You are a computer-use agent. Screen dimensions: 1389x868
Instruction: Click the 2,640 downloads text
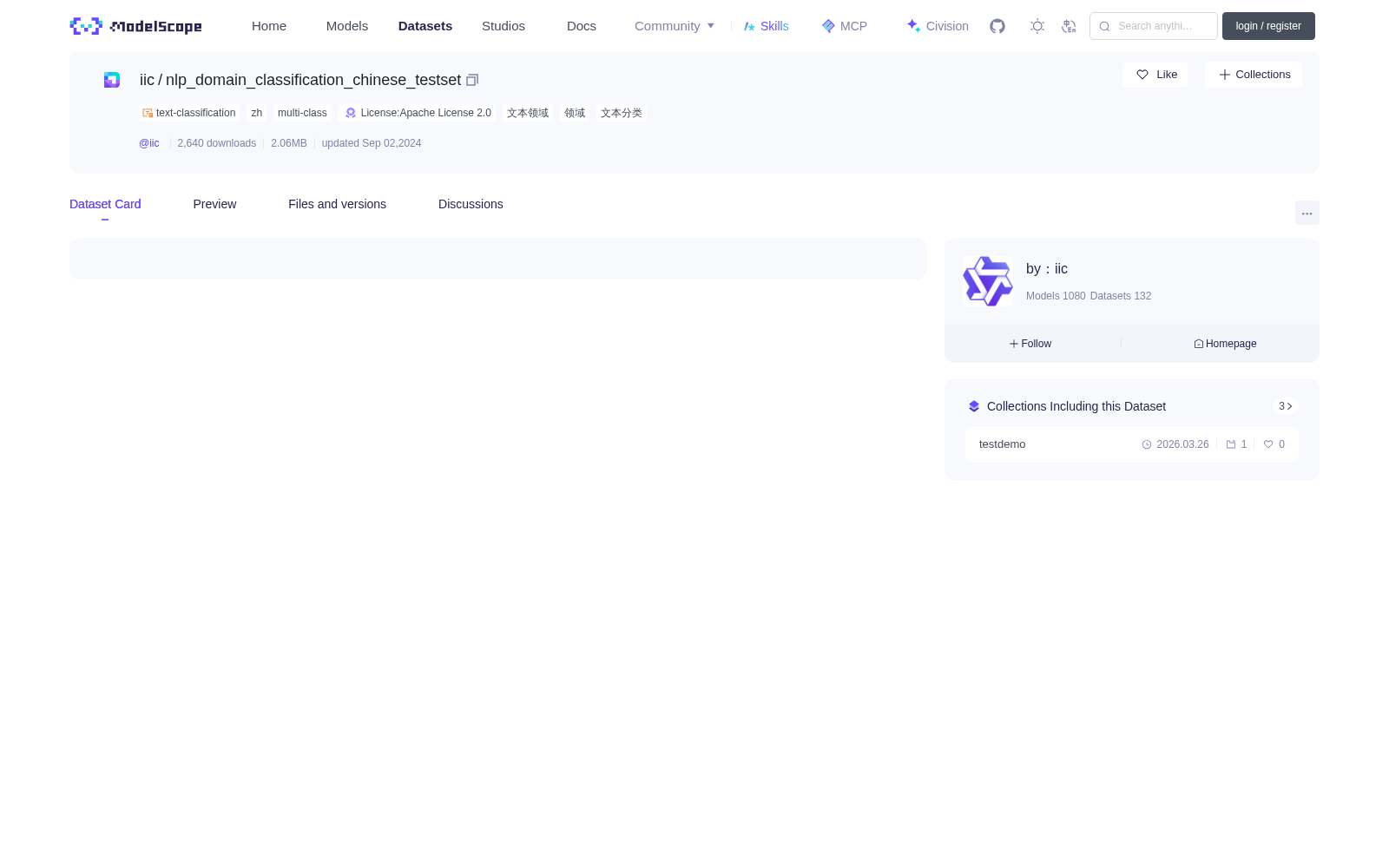tap(217, 143)
